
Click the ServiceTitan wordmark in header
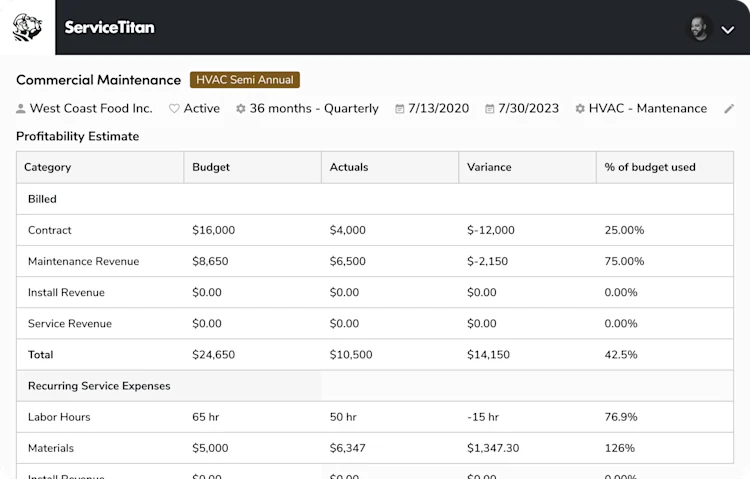click(110, 27)
